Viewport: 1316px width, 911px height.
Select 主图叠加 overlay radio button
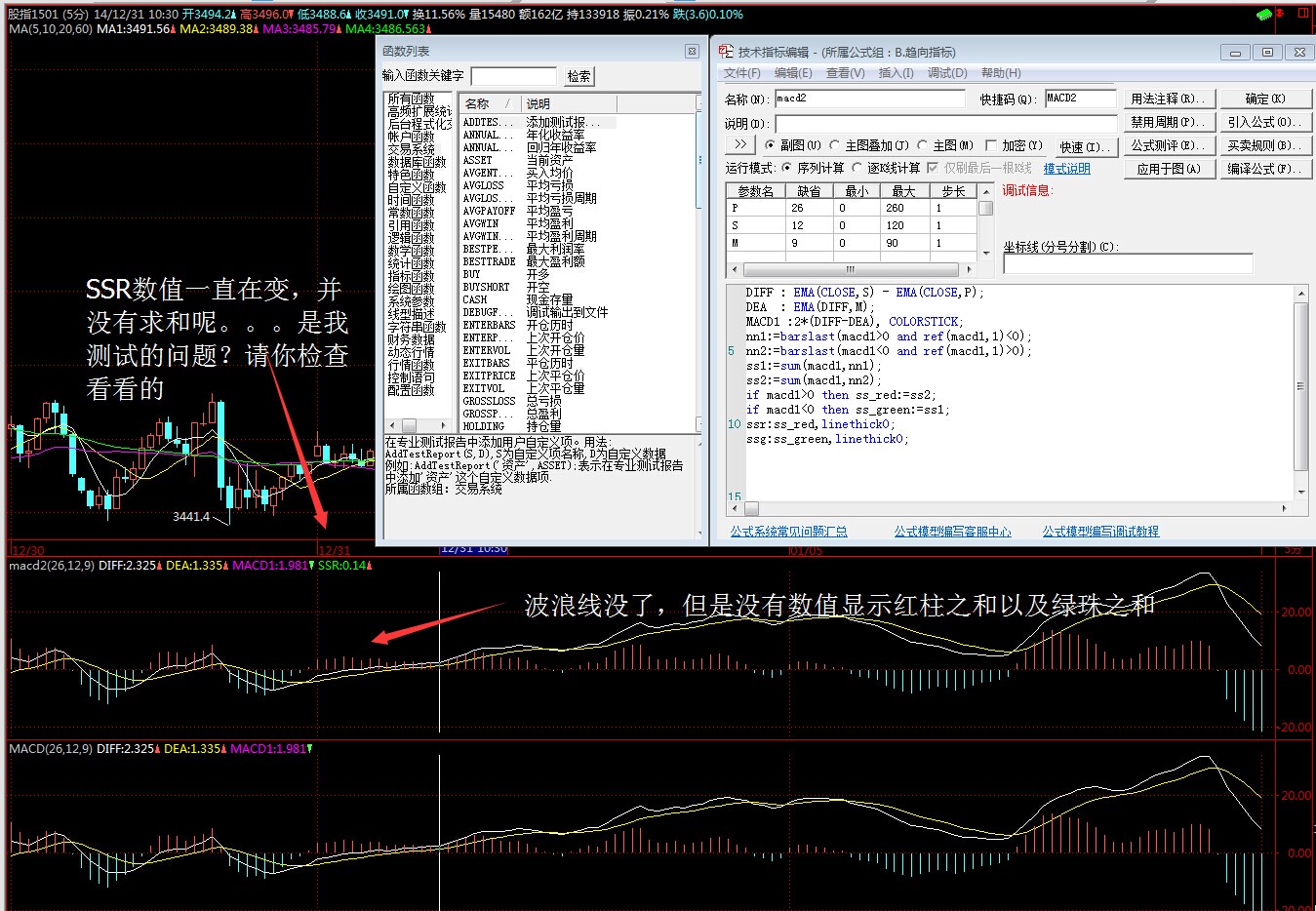pyautogui.click(x=835, y=145)
